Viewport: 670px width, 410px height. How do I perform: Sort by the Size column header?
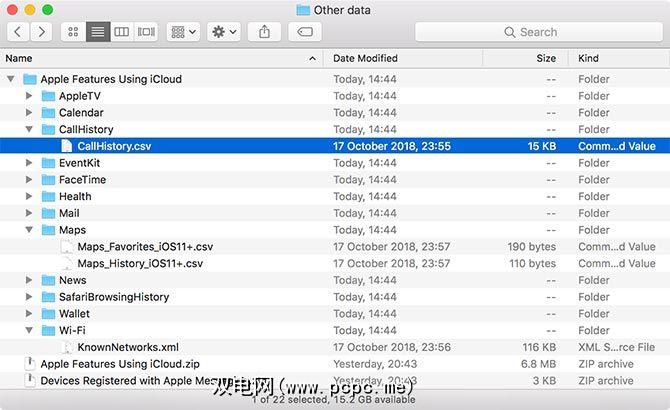pos(526,58)
